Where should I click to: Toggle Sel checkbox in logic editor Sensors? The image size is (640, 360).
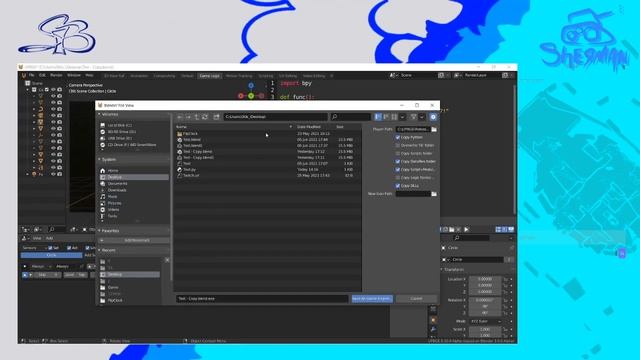(x=50, y=248)
